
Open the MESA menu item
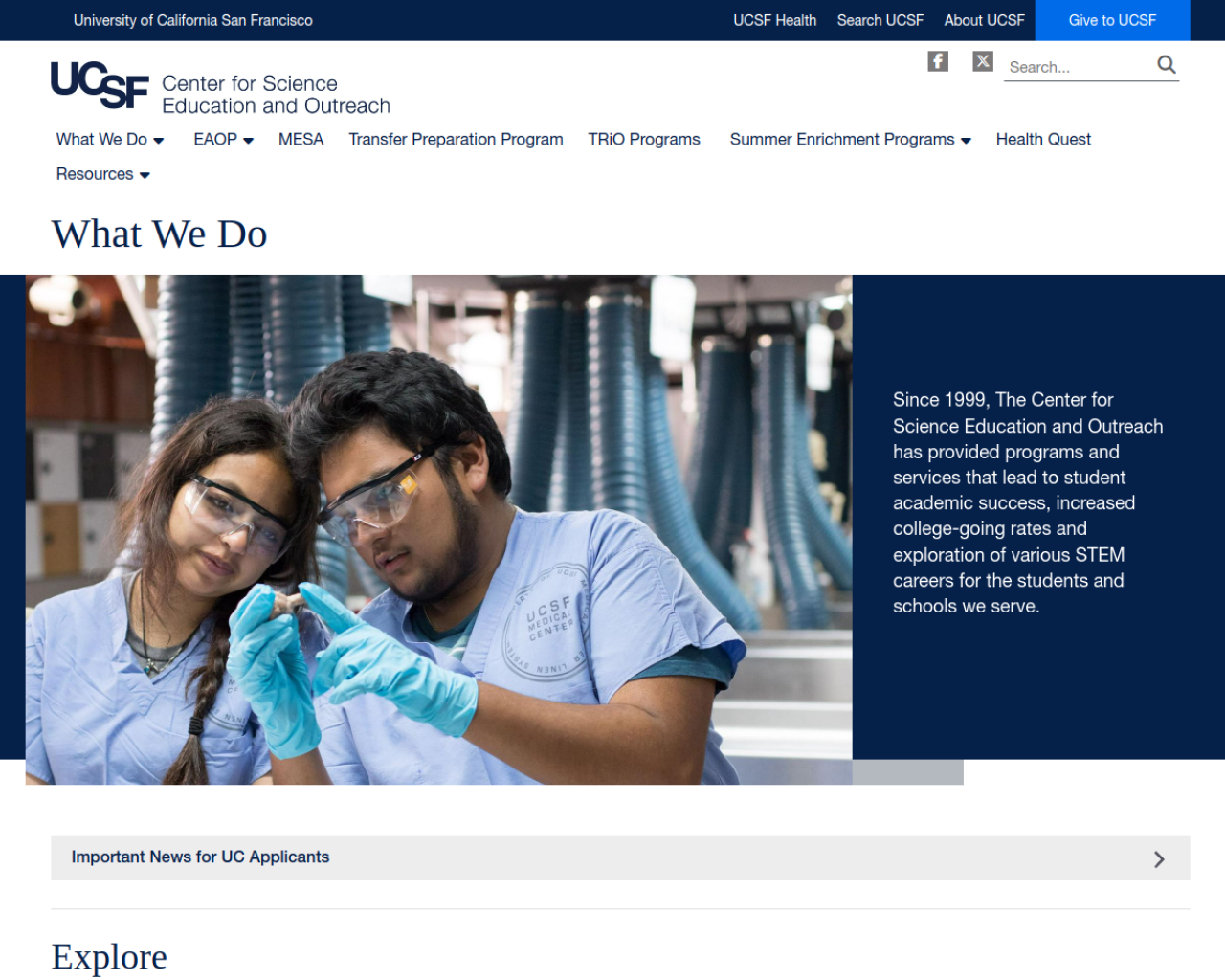pyautogui.click(x=301, y=140)
